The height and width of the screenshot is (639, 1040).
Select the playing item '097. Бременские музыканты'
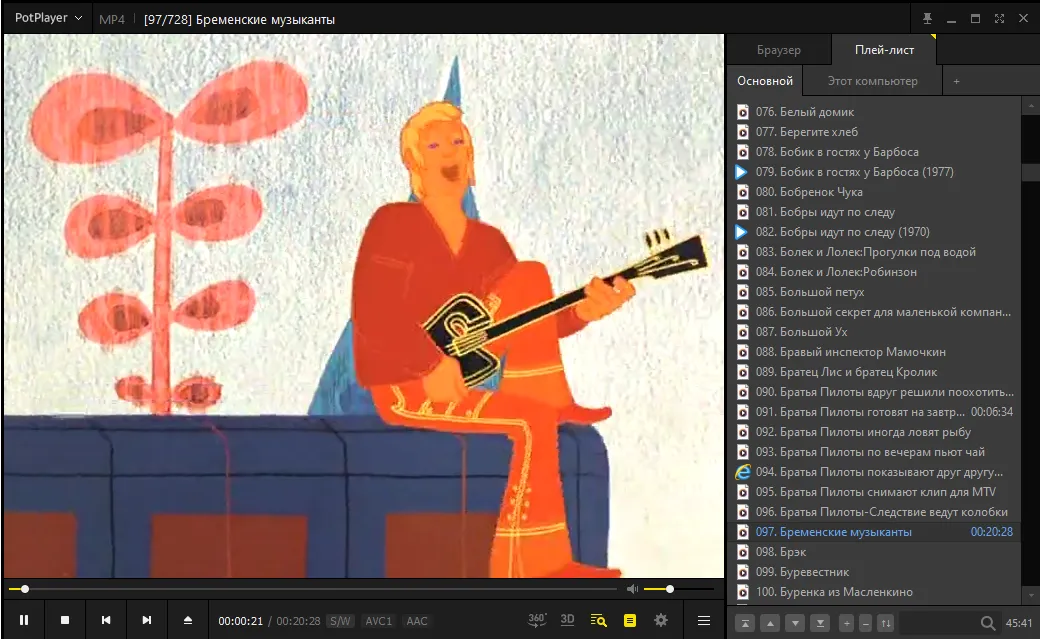click(876, 532)
